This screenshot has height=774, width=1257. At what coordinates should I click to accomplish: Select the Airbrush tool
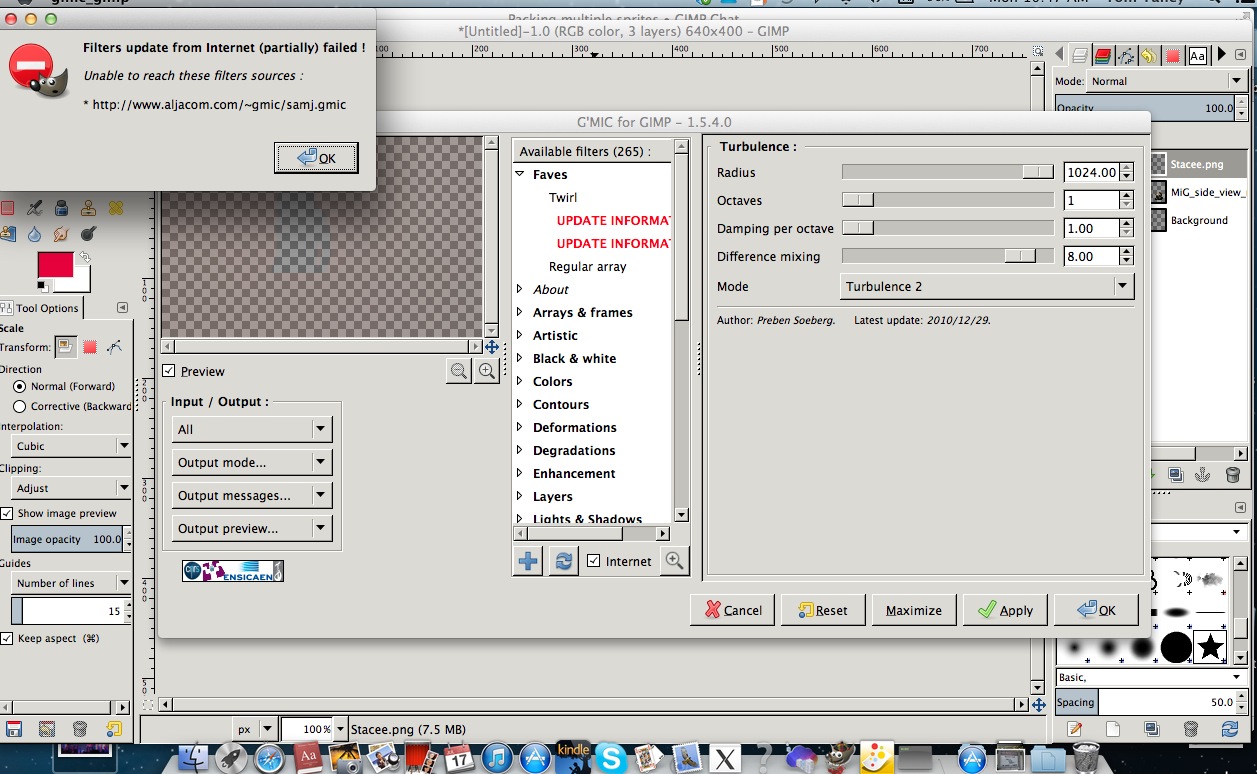(x=35, y=208)
